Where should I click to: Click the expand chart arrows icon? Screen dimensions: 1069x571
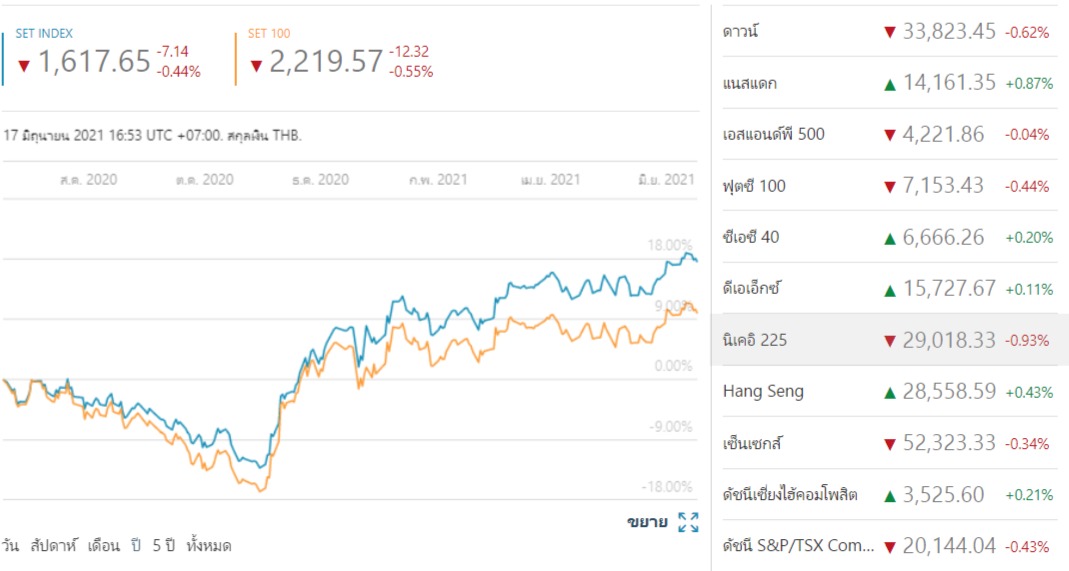tap(687, 521)
